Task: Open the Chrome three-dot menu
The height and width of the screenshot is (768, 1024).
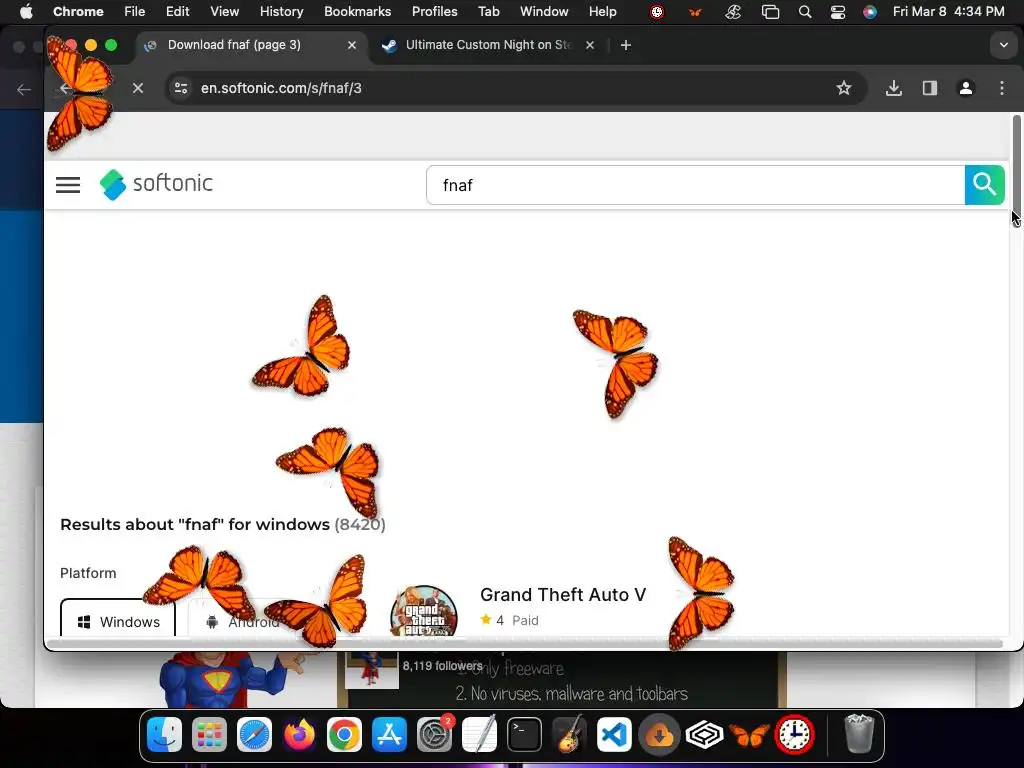Action: (x=1002, y=88)
